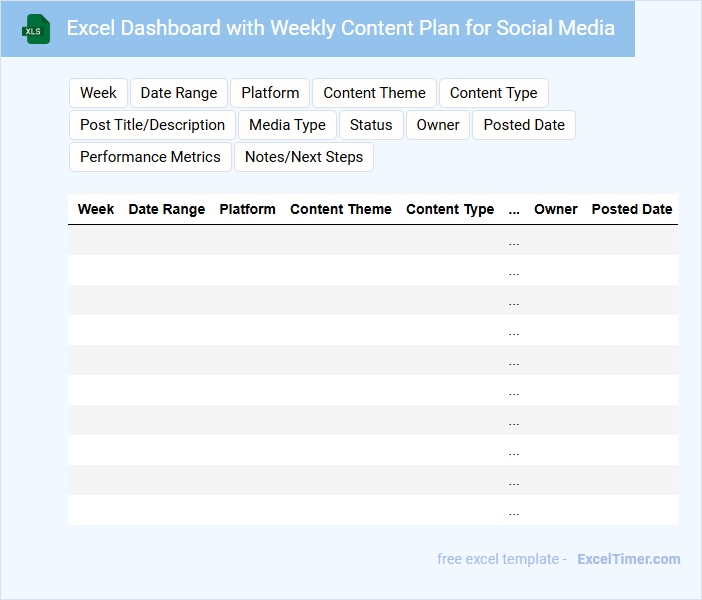The height and width of the screenshot is (600, 702).
Task: Click the Performance Metrics tag
Action: 150,157
